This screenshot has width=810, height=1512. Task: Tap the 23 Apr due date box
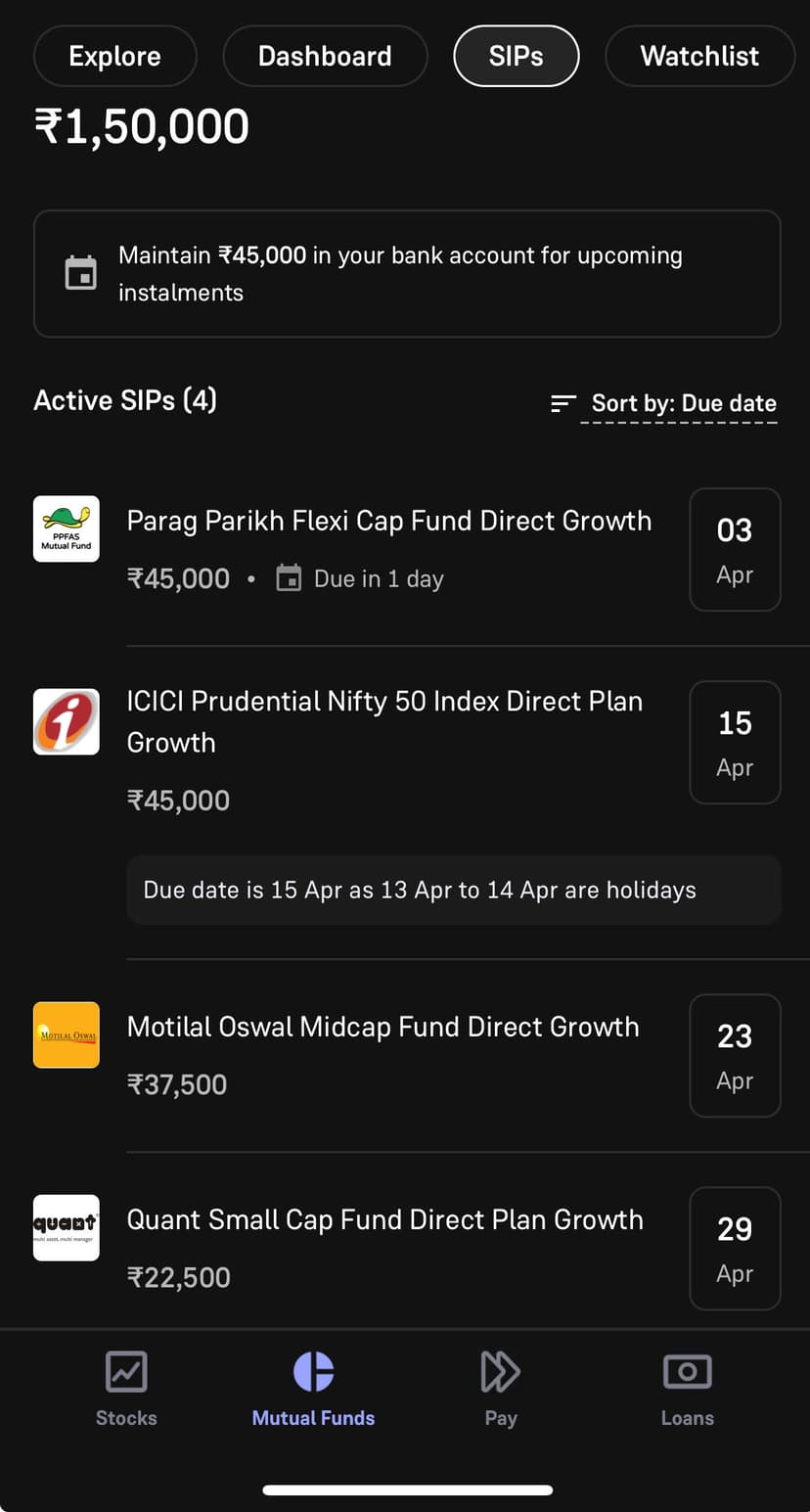(735, 1056)
